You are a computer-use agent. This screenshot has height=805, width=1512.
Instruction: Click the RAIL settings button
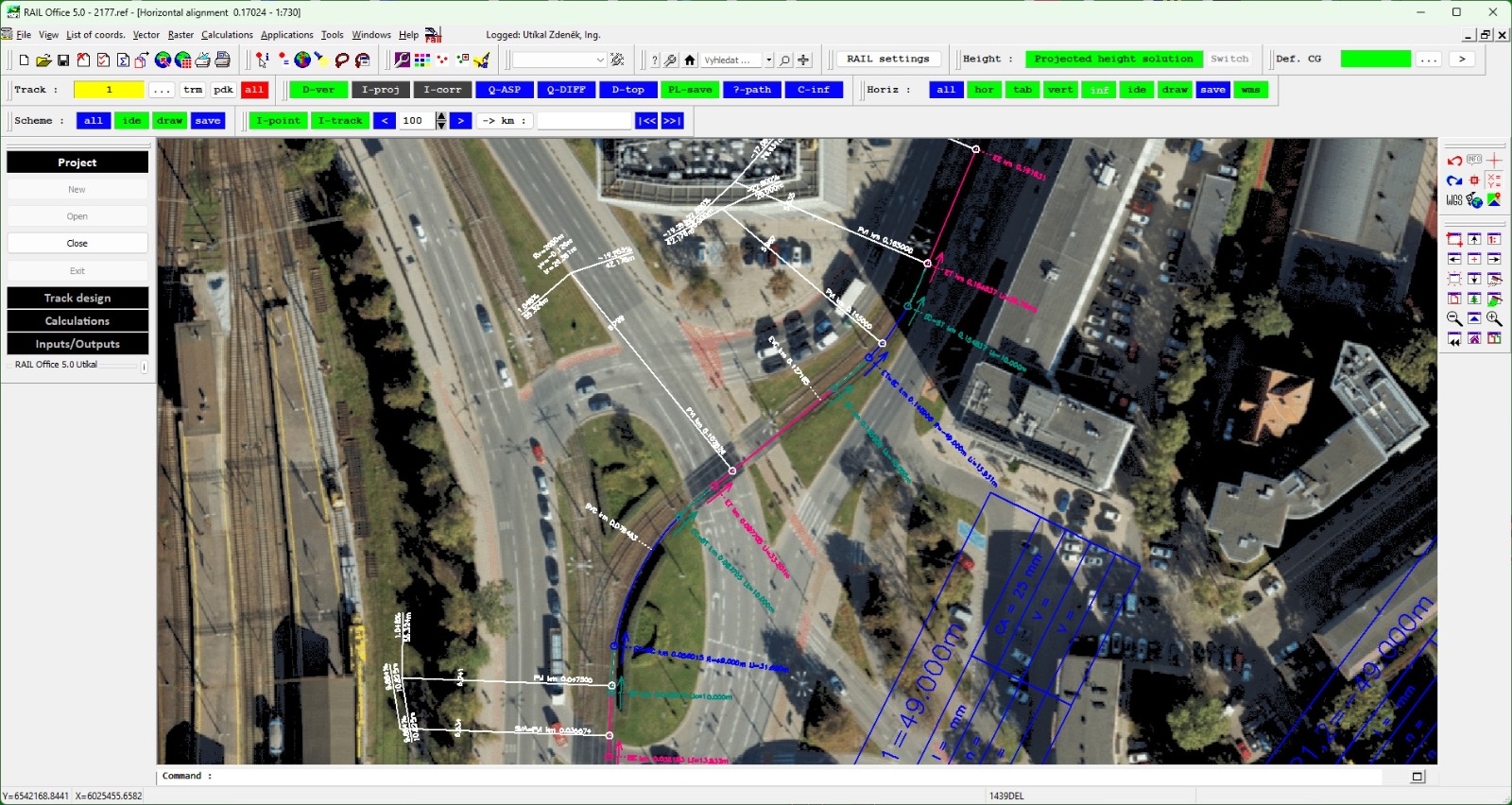click(888, 59)
